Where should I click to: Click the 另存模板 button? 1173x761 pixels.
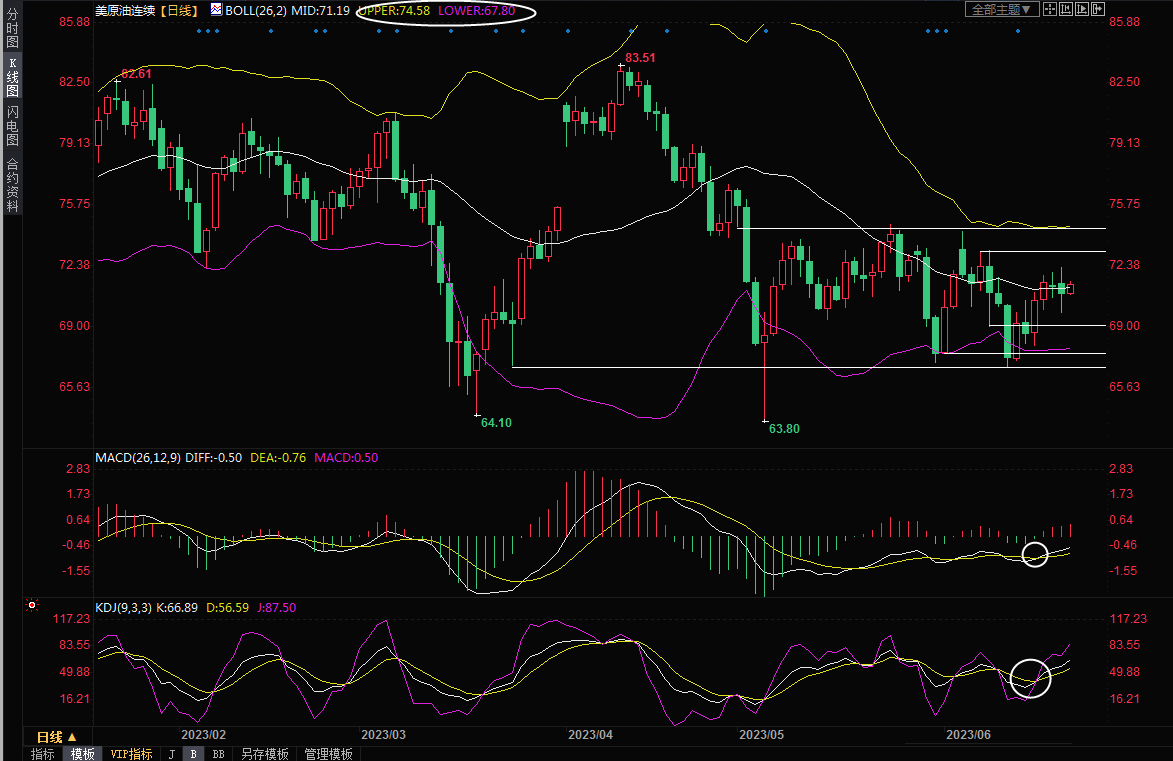(264, 754)
